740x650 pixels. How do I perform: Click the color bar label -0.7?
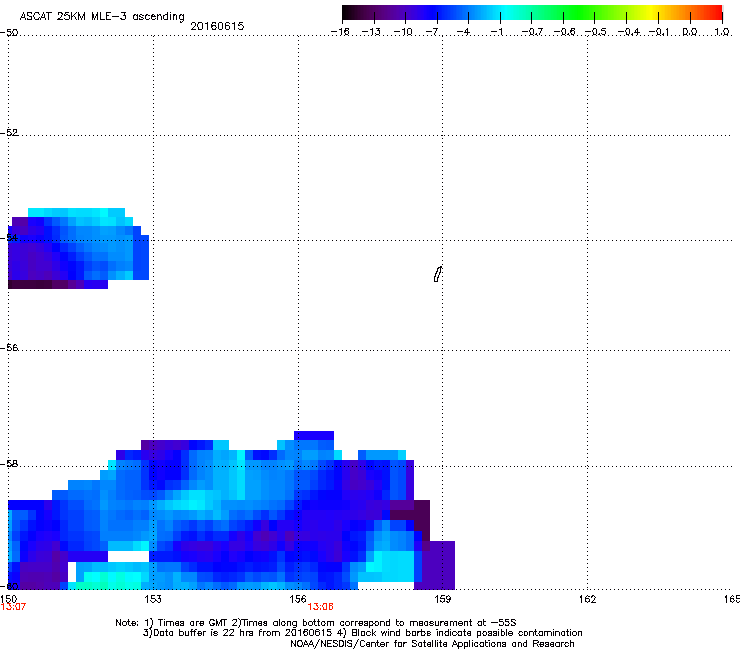pyautogui.click(x=532, y=32)
